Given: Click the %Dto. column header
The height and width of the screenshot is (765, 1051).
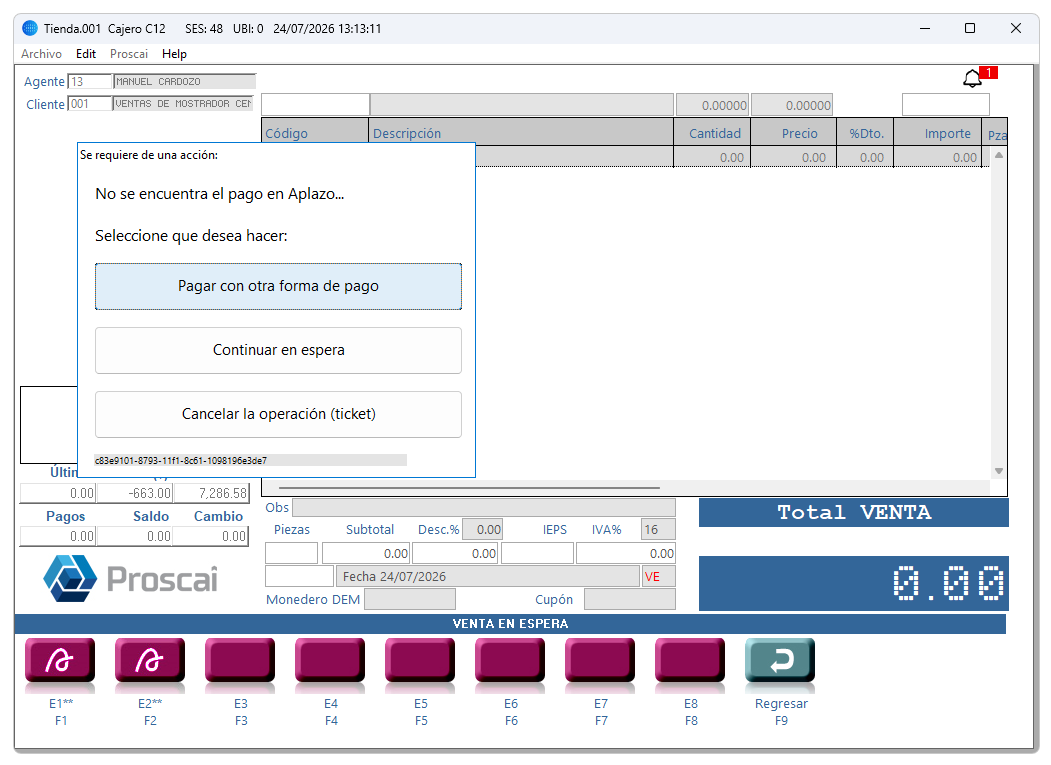Looking at the screenshot, I should pyautogui.click(x=865, y=133).
